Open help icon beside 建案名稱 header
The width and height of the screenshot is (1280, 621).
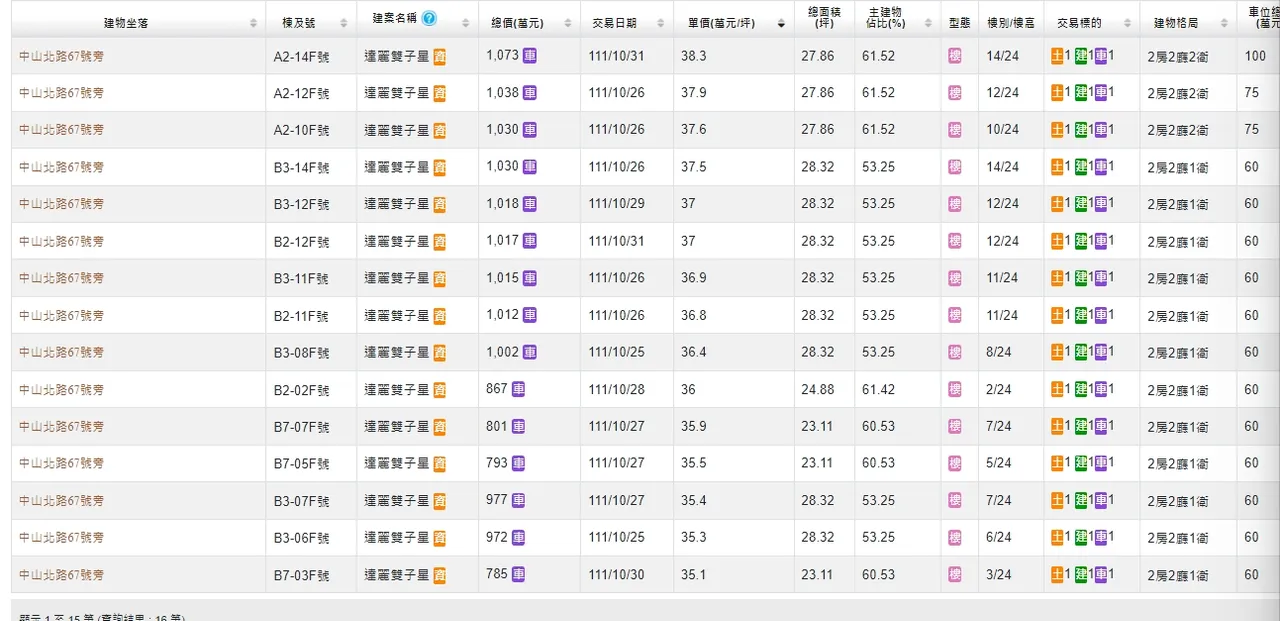tap(429, 19)
